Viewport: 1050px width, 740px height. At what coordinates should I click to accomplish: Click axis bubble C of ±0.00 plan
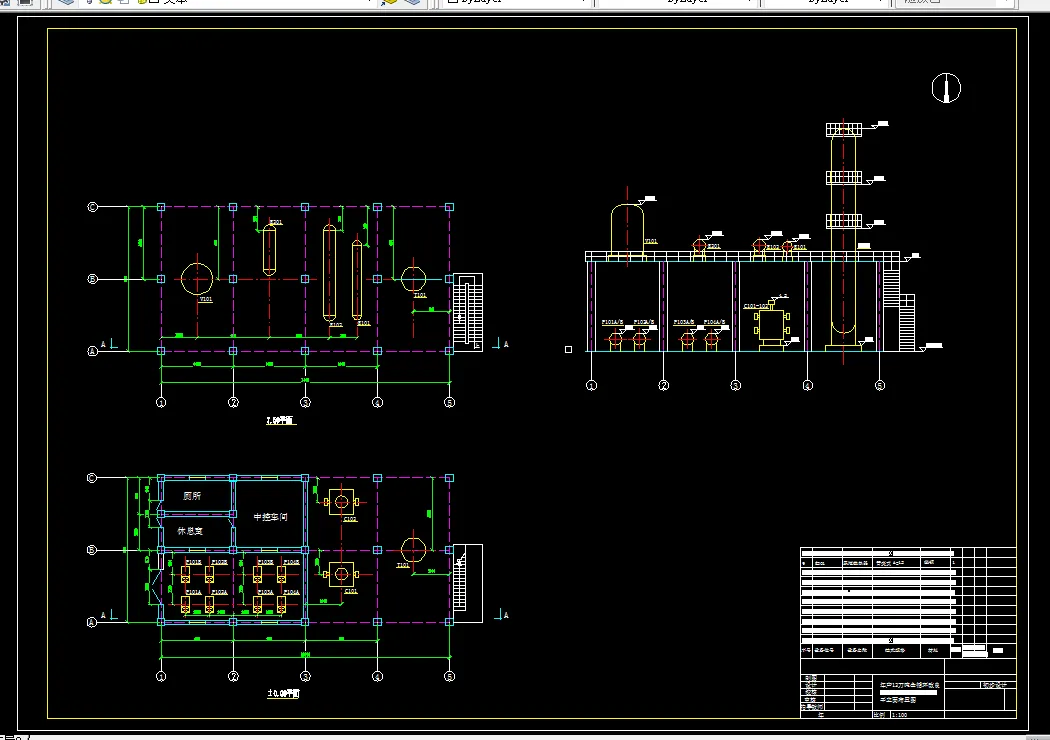click(x=92, y=478)
